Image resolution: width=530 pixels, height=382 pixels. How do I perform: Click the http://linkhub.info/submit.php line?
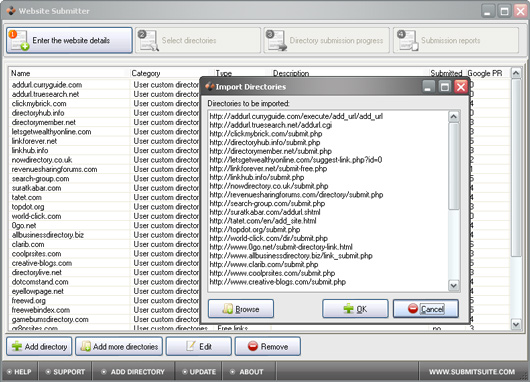[257, 177]
